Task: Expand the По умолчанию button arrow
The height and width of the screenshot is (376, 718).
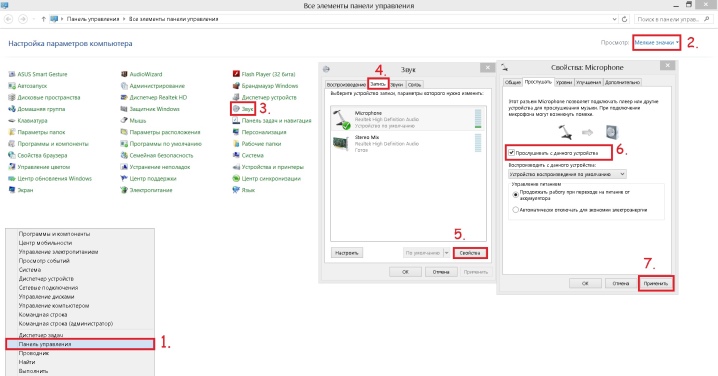Action: pyautogui.click(x=446, y=253)
